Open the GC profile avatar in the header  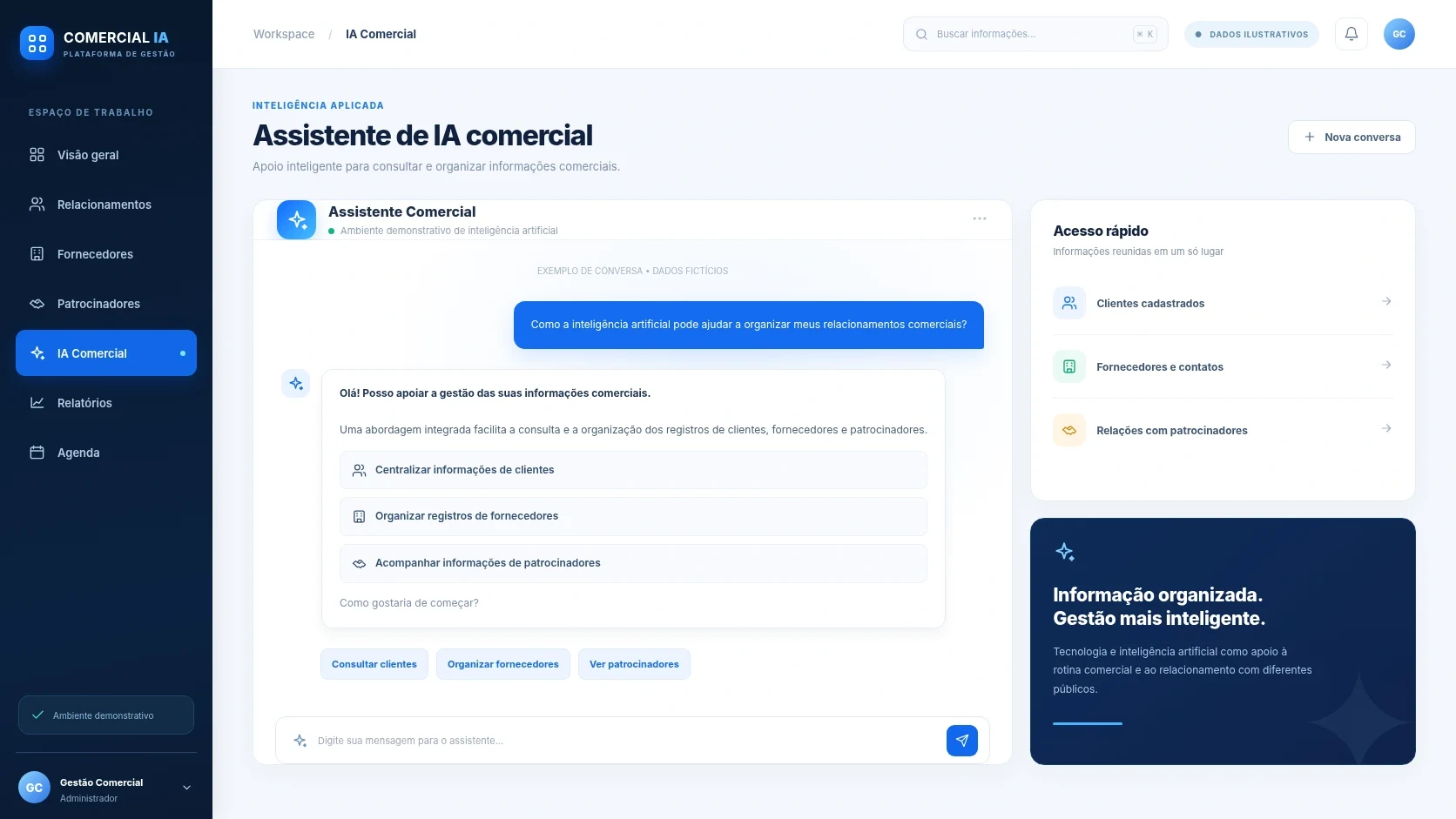click(x=1399, y=34)
